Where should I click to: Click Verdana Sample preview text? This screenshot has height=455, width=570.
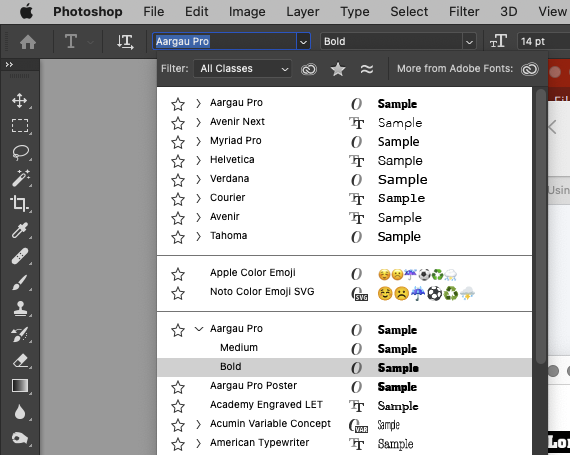(x=402, y=180)
